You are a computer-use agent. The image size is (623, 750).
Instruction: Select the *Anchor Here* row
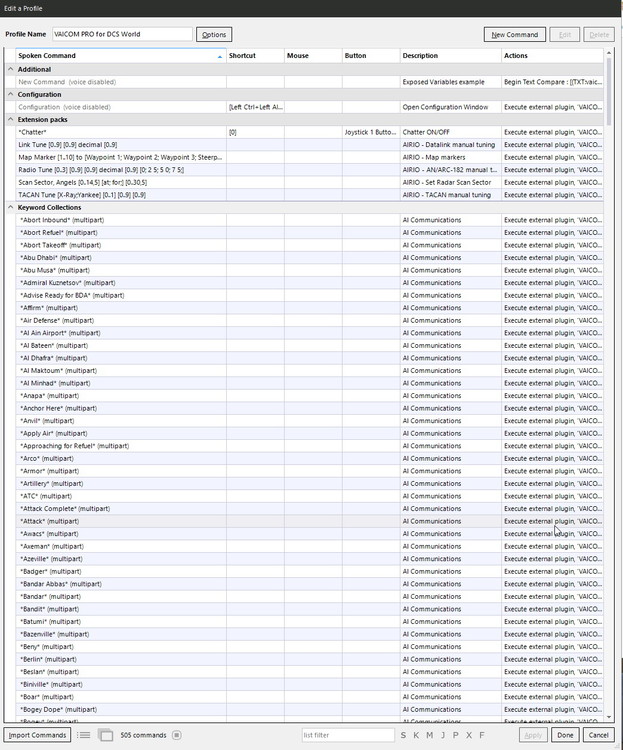click(310, 408)
